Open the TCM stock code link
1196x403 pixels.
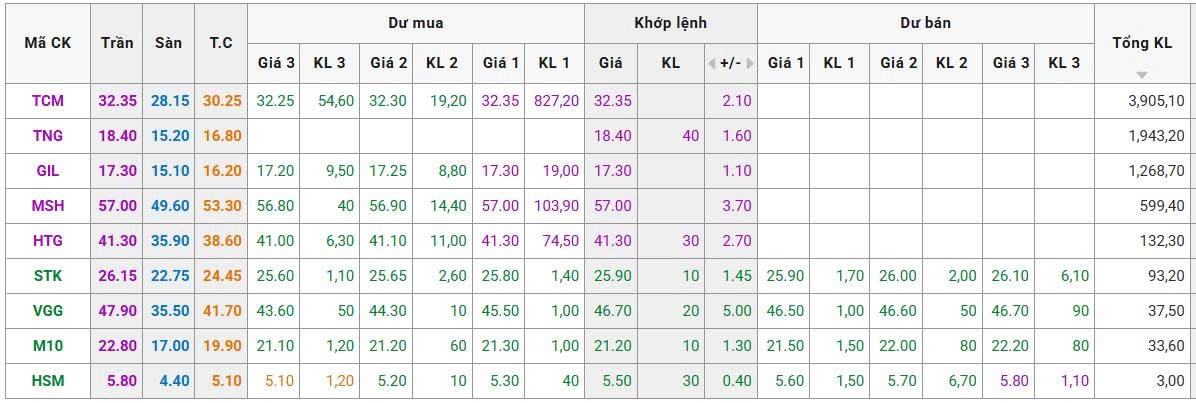click(x=48, y=101)
